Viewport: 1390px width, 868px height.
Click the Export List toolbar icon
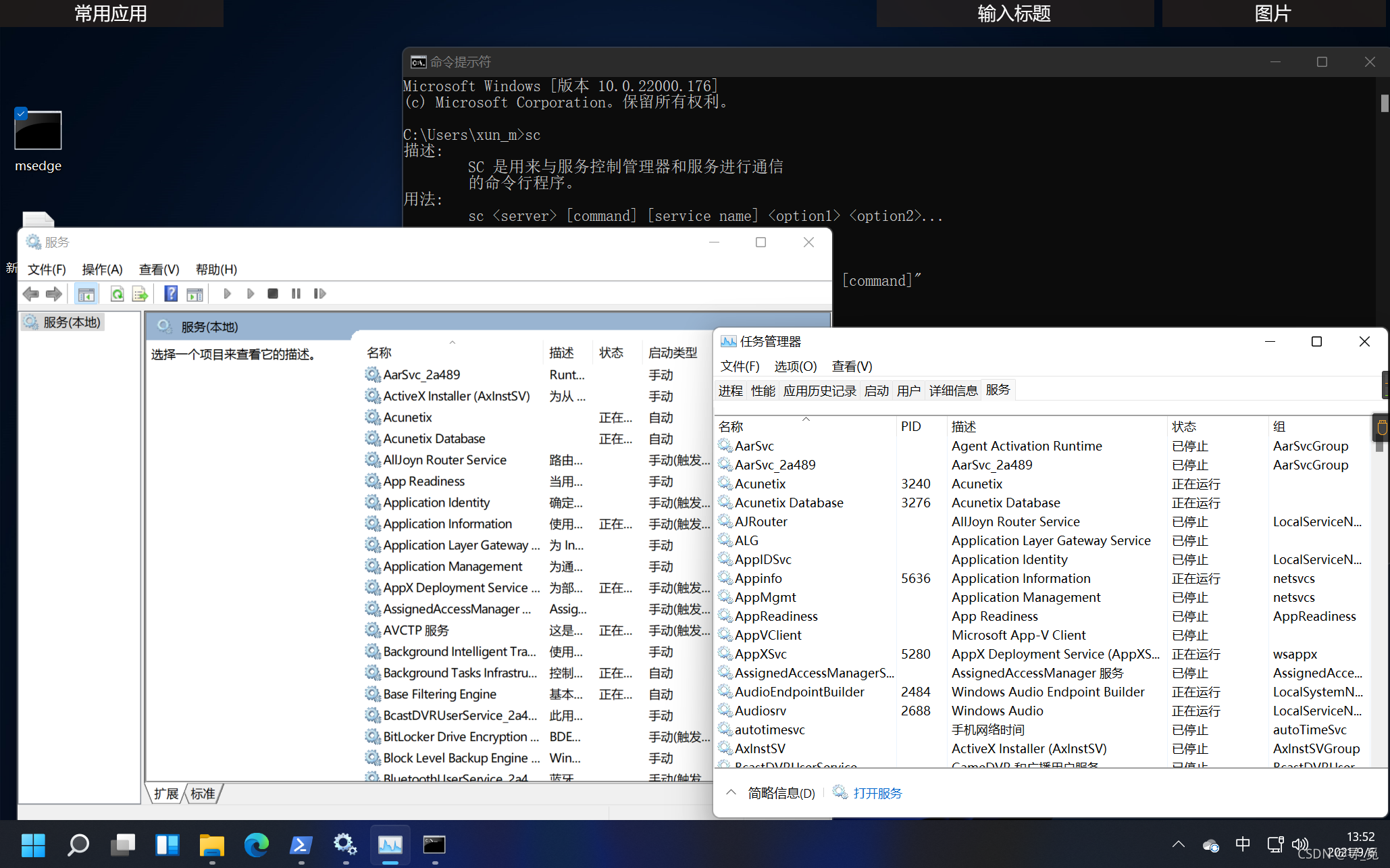(x=140, y=294)
